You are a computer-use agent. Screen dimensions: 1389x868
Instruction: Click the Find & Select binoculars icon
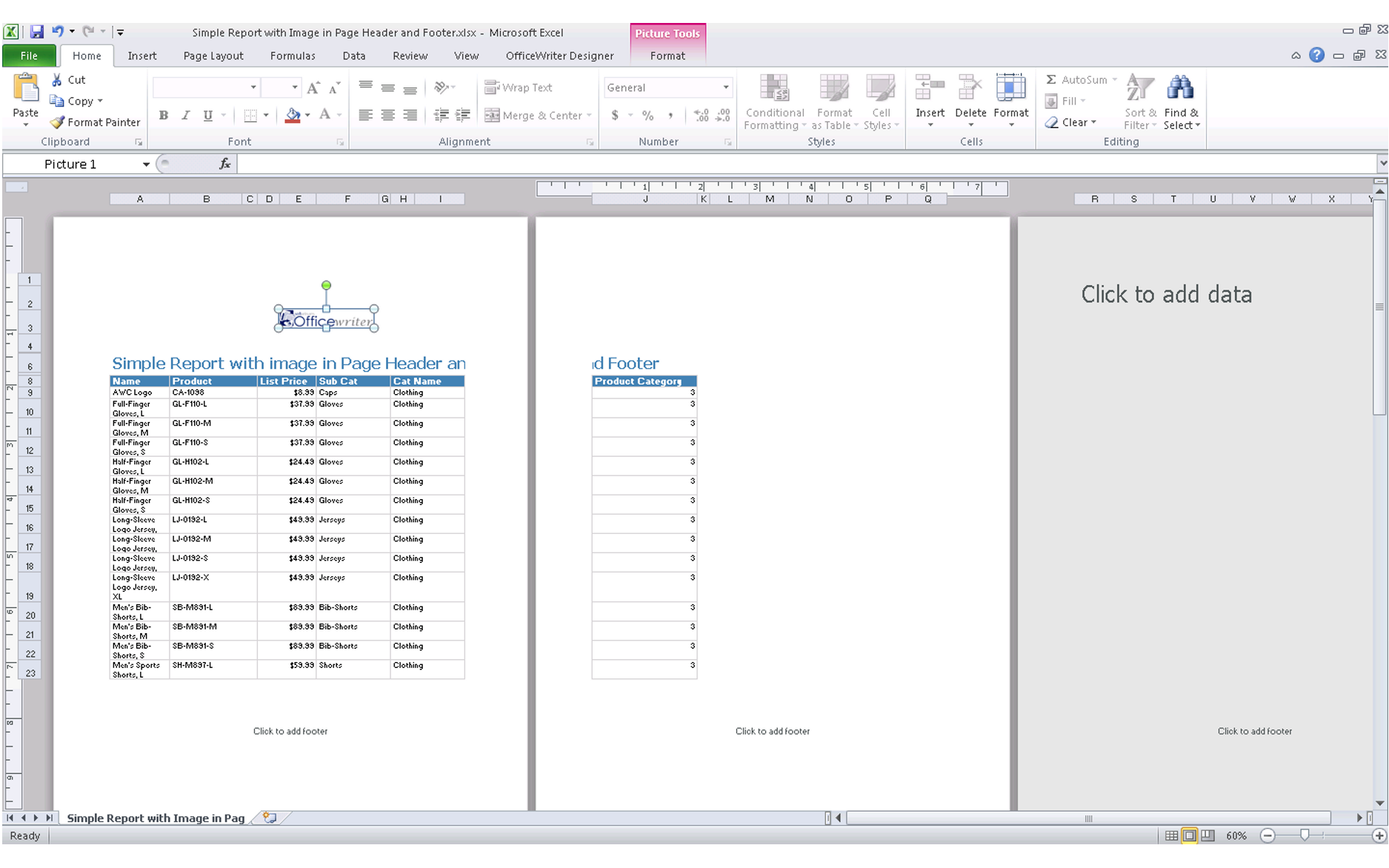1180,87
